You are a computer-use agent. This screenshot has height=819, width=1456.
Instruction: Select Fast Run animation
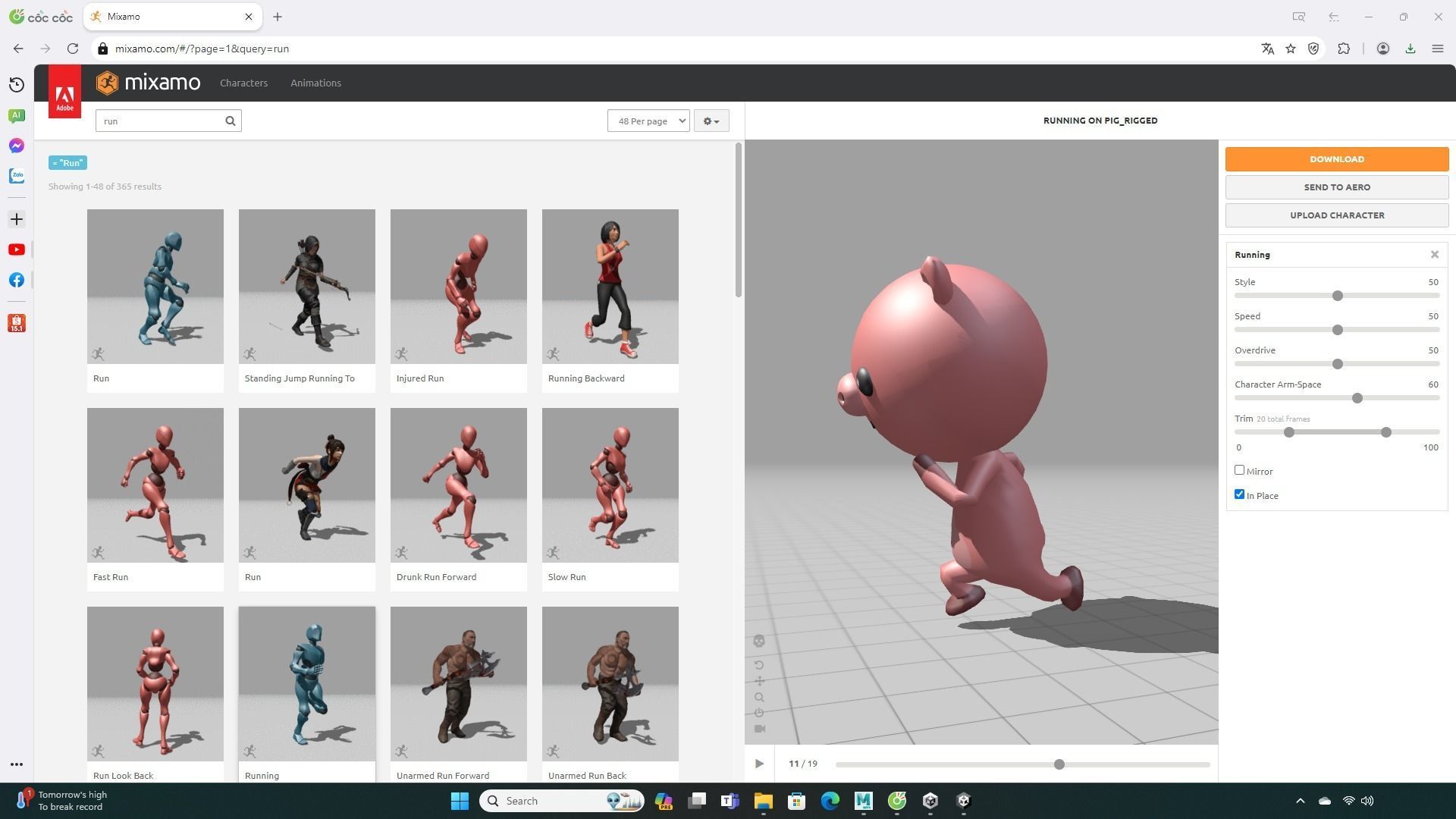[x=155, y=500]
